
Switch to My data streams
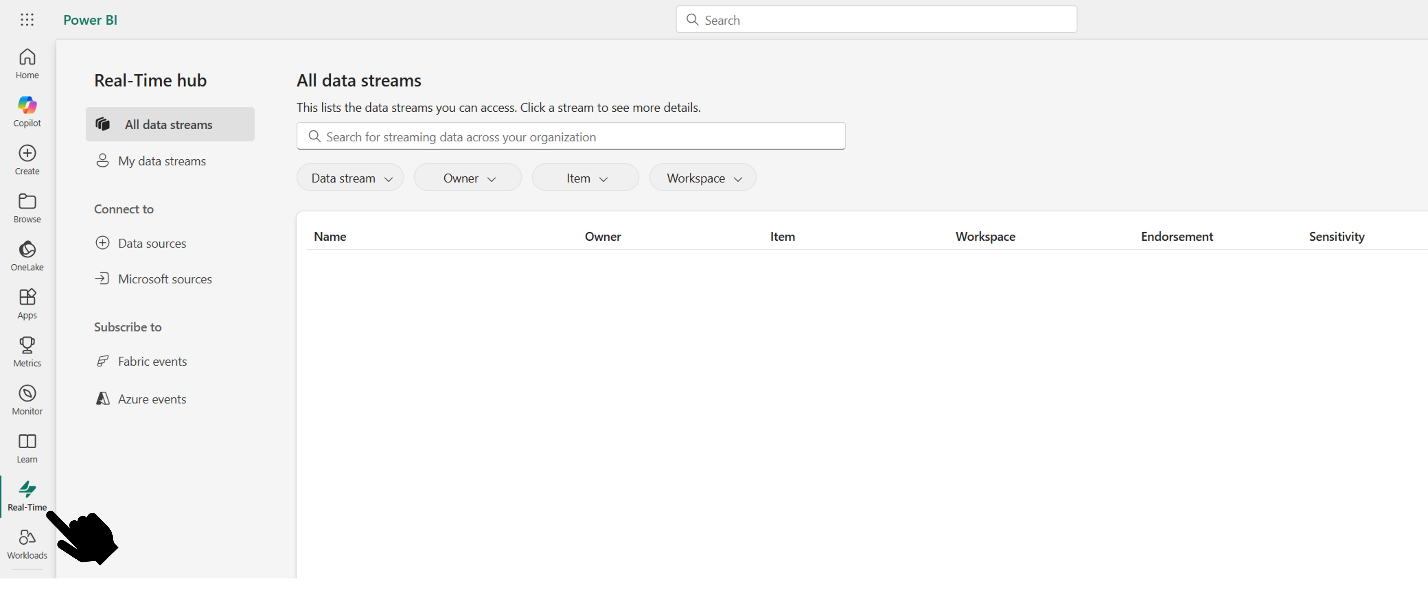pos(161,160)
